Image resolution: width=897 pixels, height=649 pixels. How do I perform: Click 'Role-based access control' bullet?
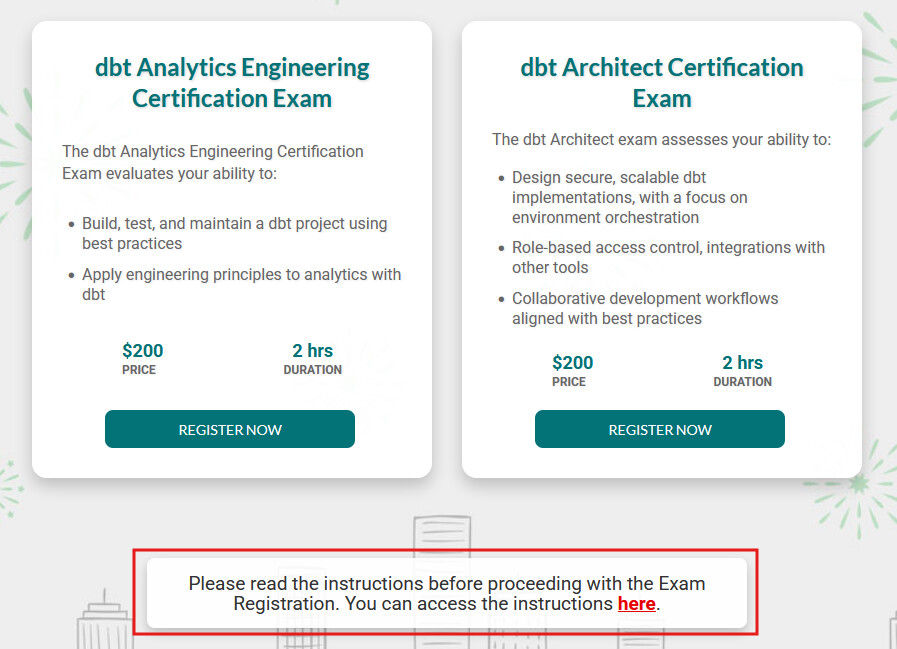tap(668, 258)
